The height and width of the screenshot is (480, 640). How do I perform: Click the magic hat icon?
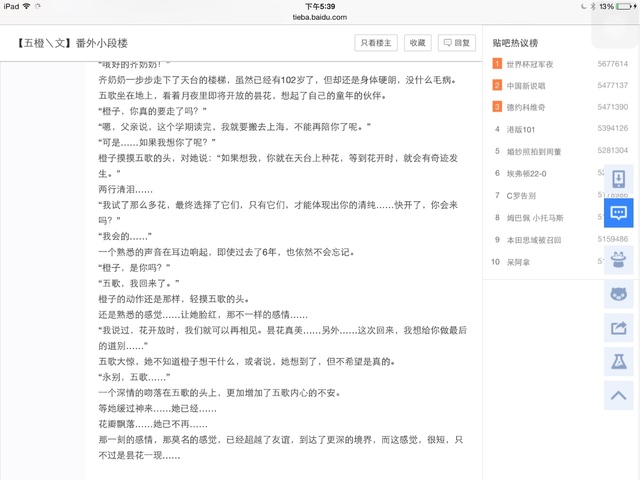pos(618,256)
